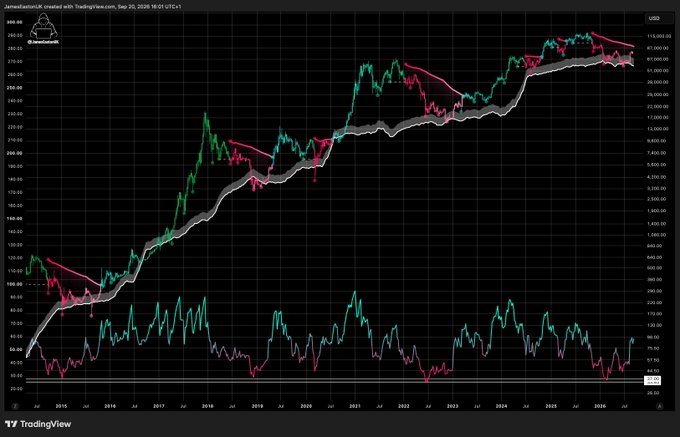Click the 2019 year label on time axis
Viewport: 680px width, 437px height.
pos(257,406)
